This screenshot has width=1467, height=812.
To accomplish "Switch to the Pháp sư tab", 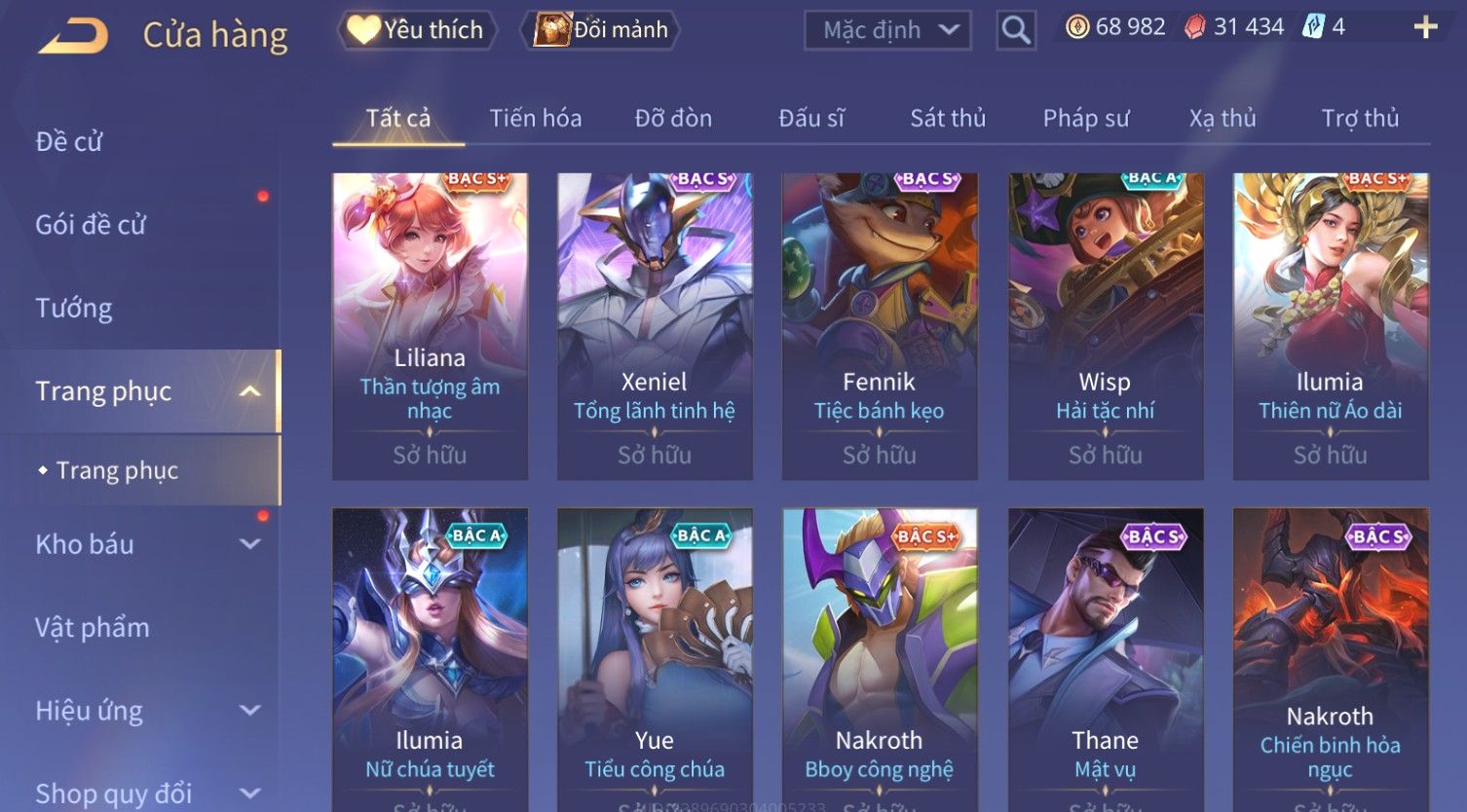I will 1086,119.
